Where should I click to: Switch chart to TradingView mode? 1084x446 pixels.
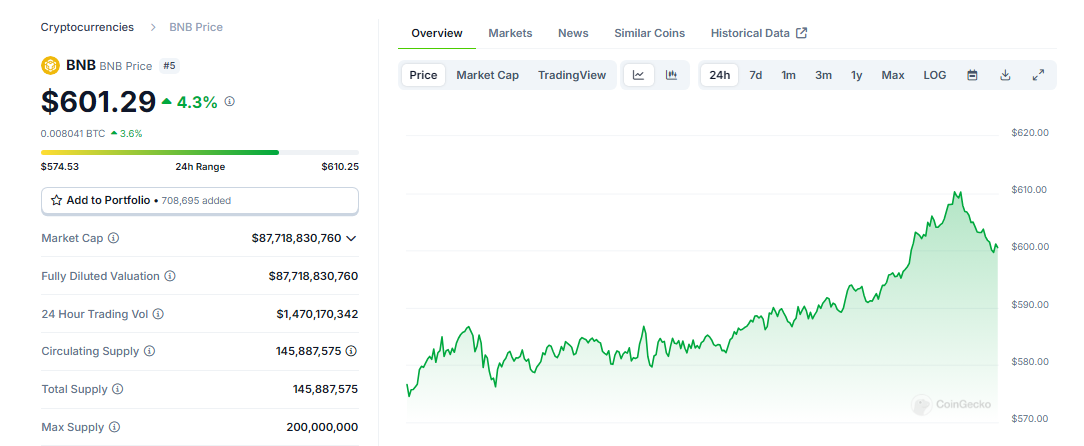pyautogui.click(x=571, y=75)
